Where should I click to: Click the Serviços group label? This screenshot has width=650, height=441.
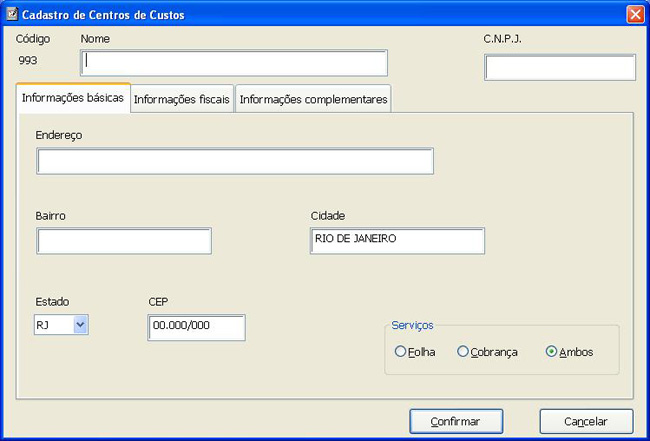pyautogui.click(x=413, y=325)
